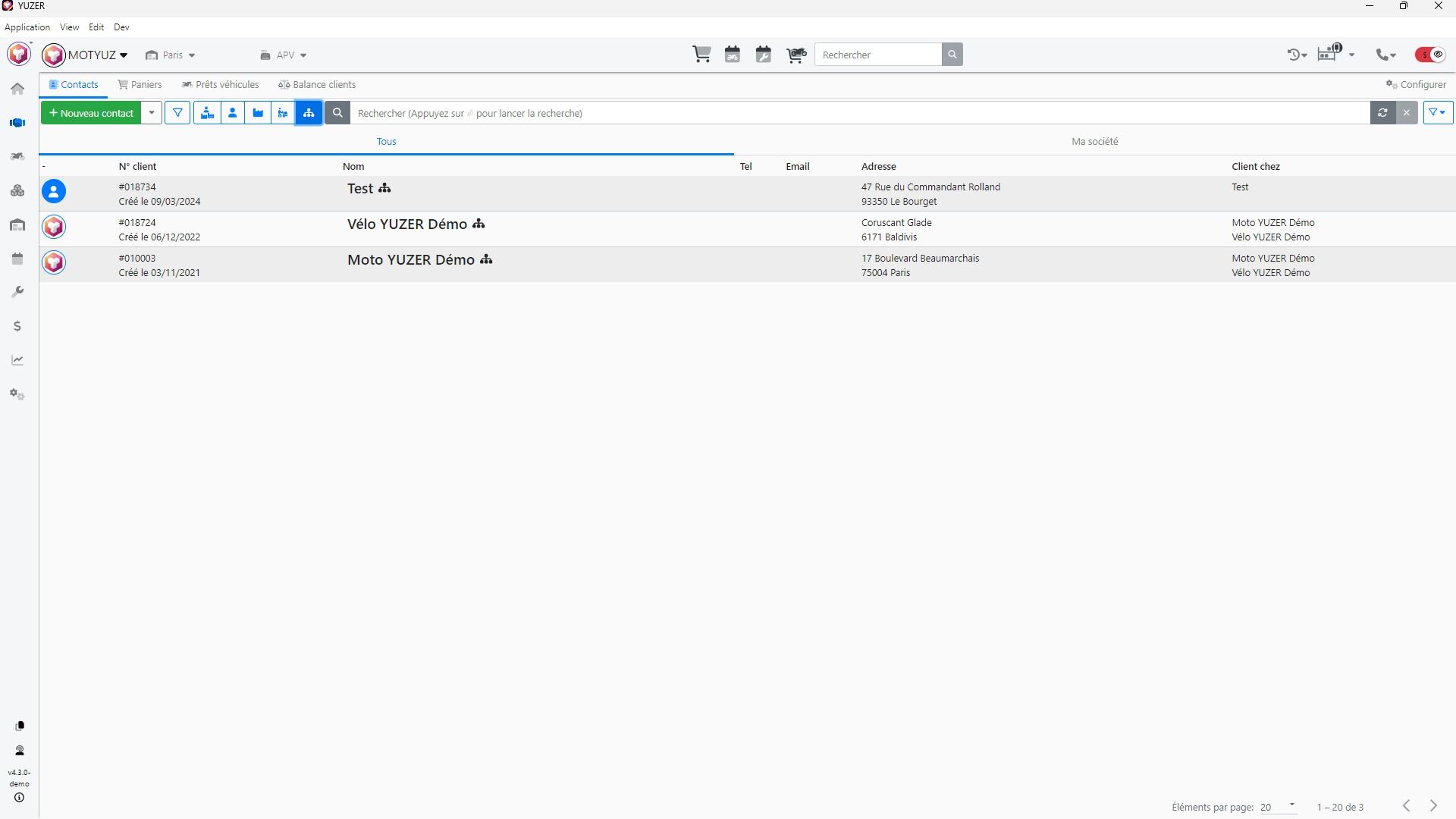The width and height of the screenshot is (1456, 819).
Task: Open the shopping cart icon in the header
Action: 701,55
